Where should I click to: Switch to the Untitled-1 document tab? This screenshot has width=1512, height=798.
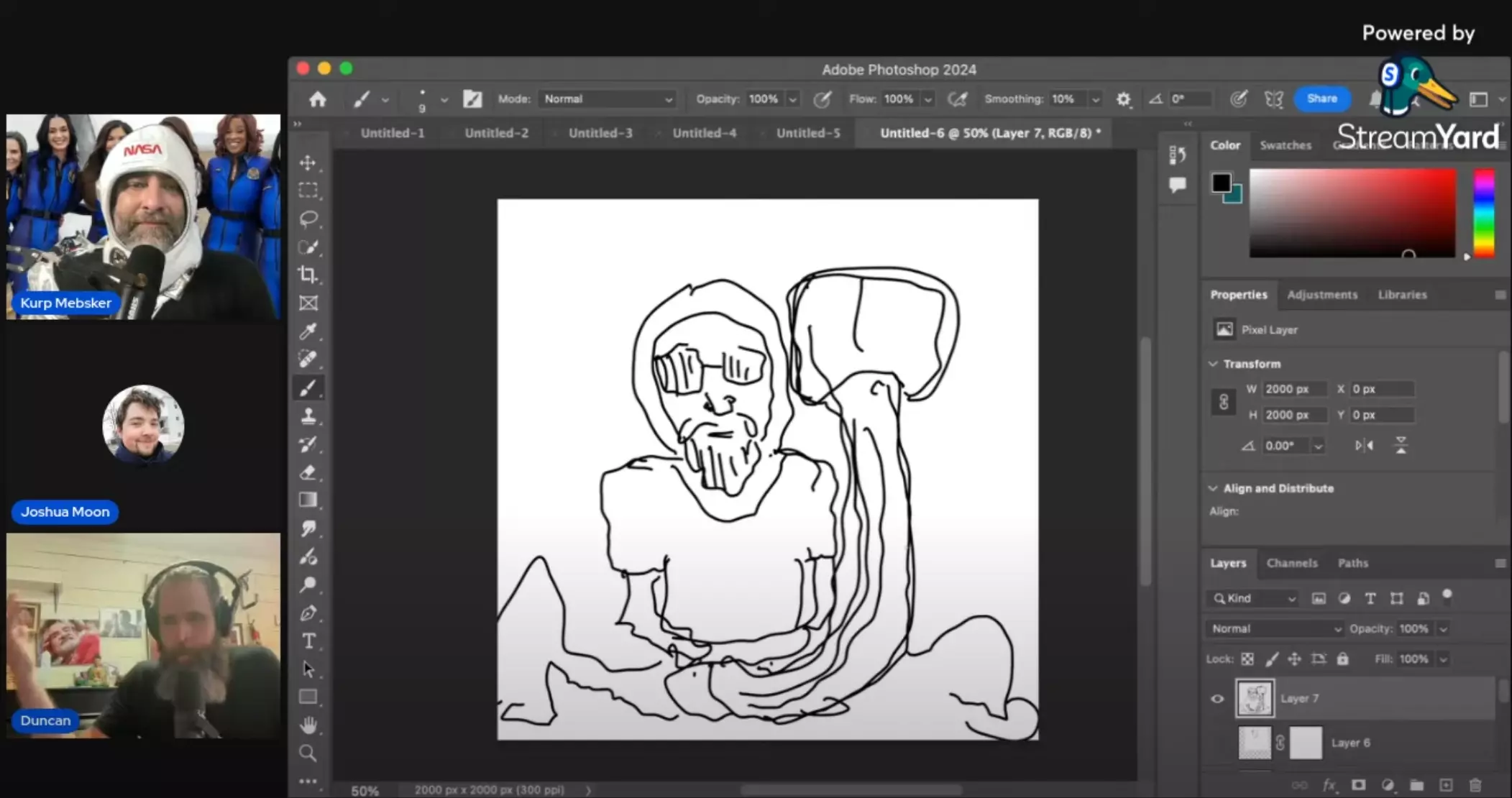coord(393,133)
